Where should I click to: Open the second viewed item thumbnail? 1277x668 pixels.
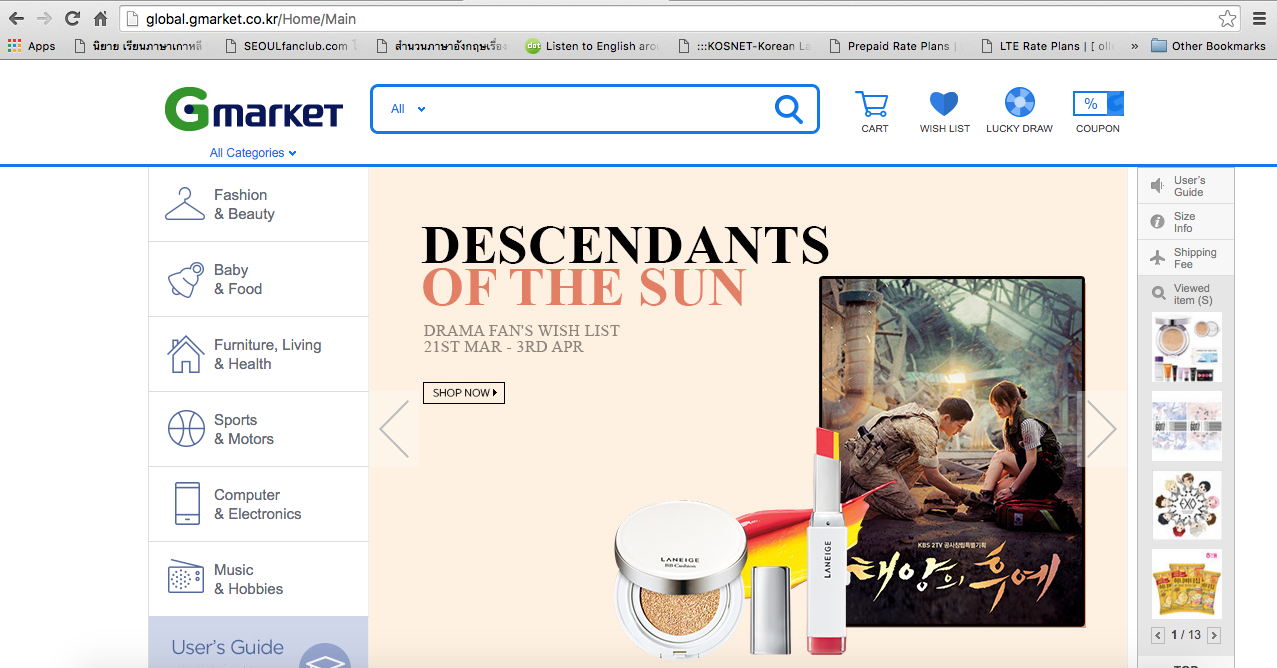(x=1187, y=426)
